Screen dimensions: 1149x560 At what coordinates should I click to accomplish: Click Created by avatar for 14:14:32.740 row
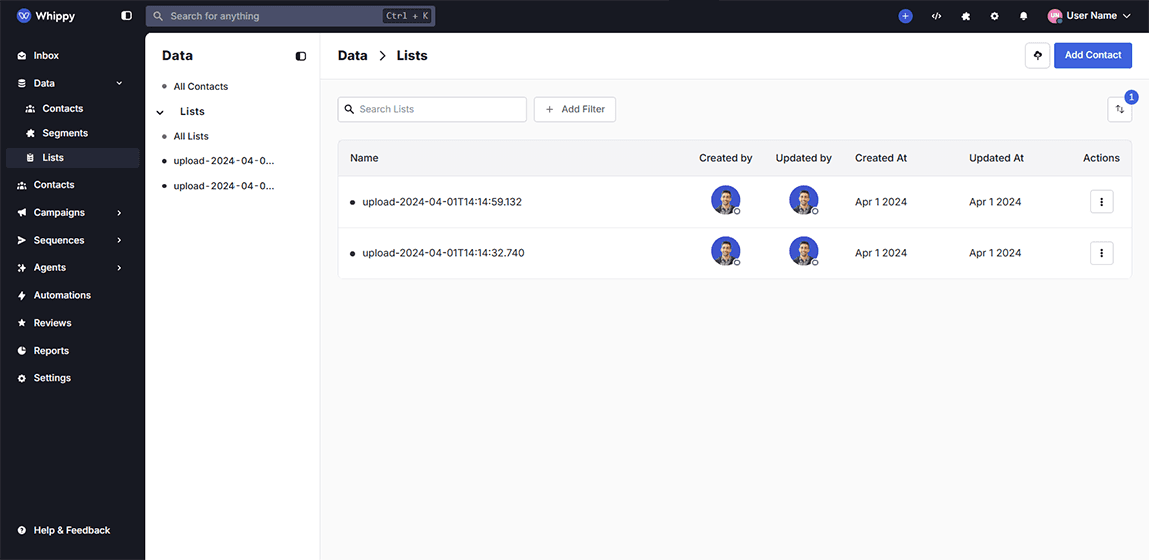[x=725, y=251]
